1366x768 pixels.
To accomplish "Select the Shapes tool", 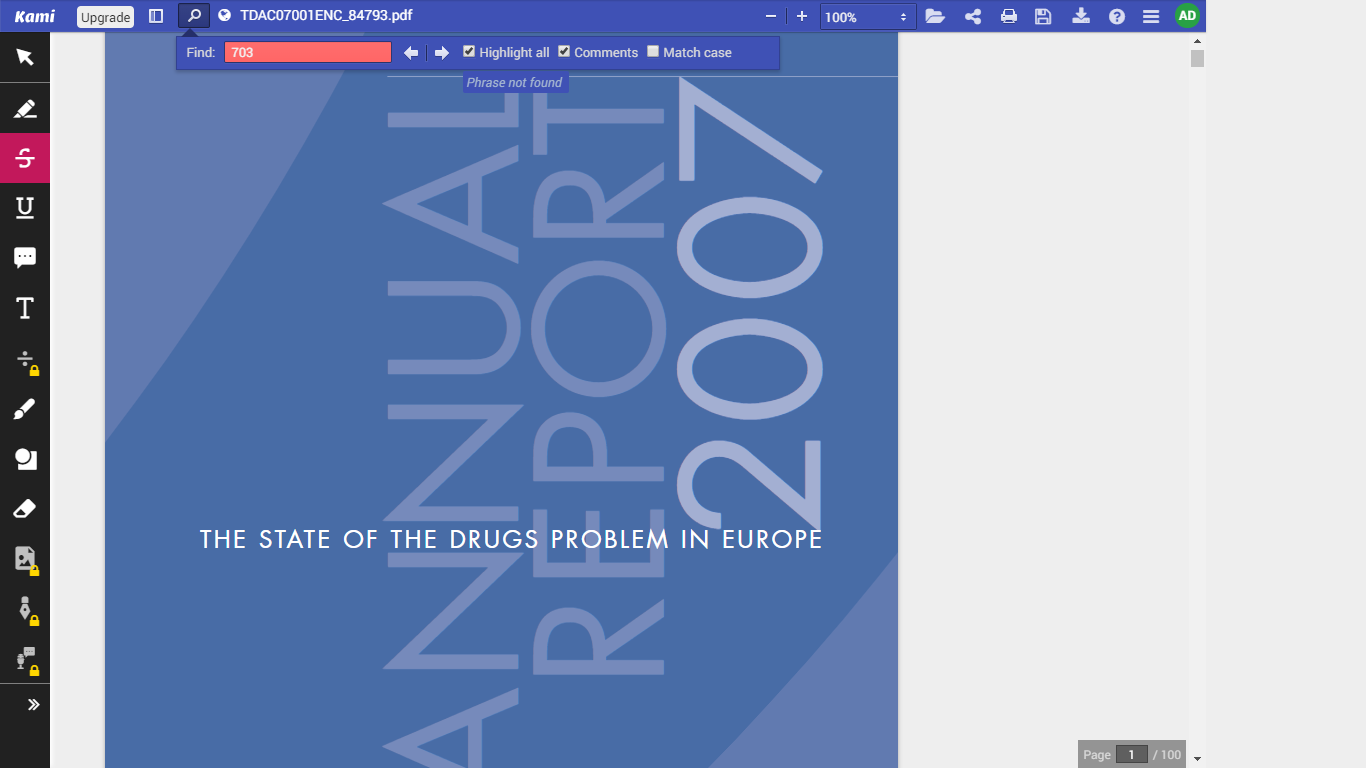I will 25,459.
